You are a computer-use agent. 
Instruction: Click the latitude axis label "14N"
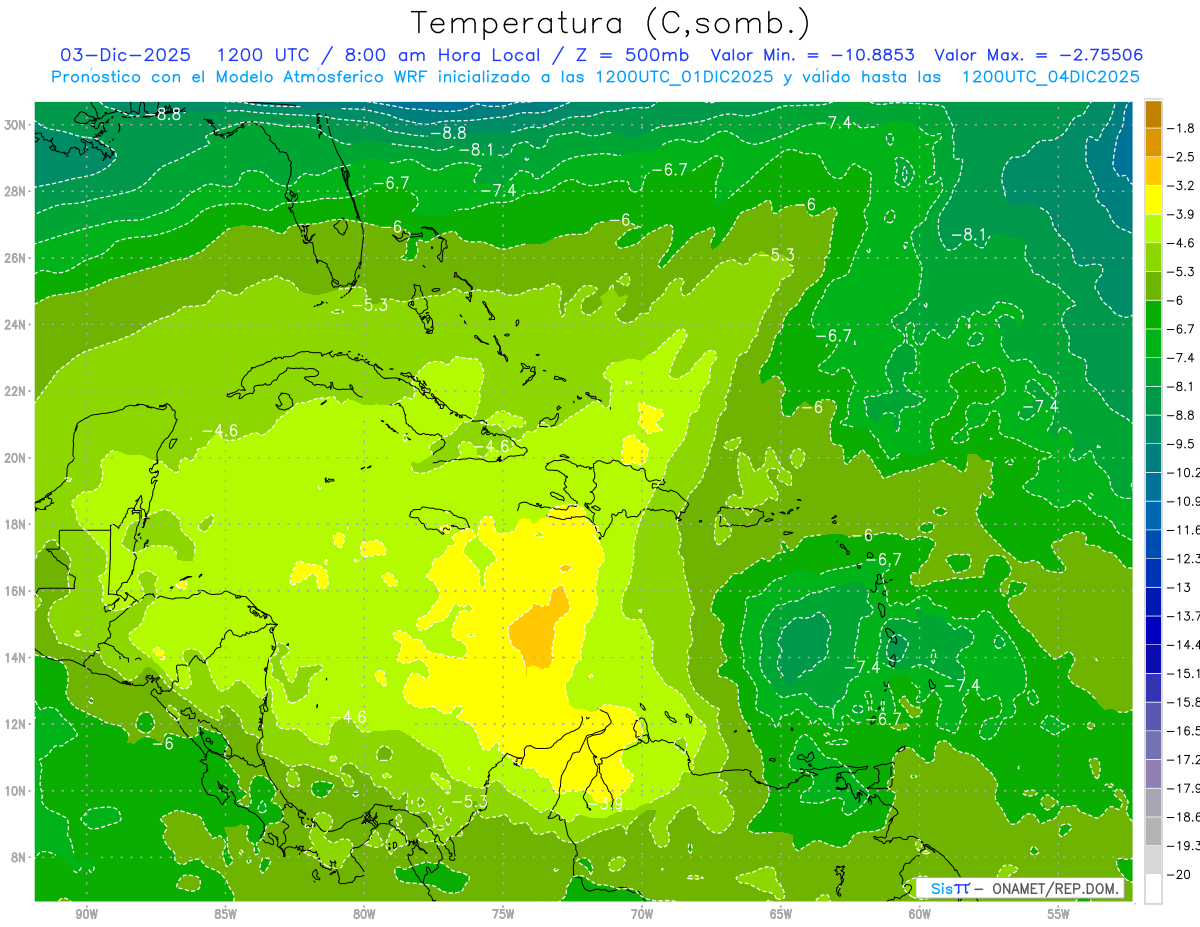click(x=15, y=658)
